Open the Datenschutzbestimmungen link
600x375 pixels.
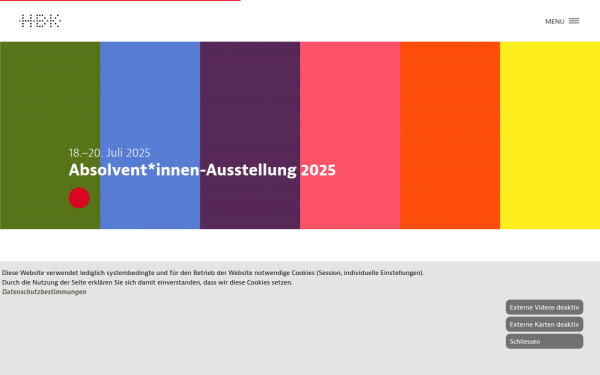click(x=44, y=292)
